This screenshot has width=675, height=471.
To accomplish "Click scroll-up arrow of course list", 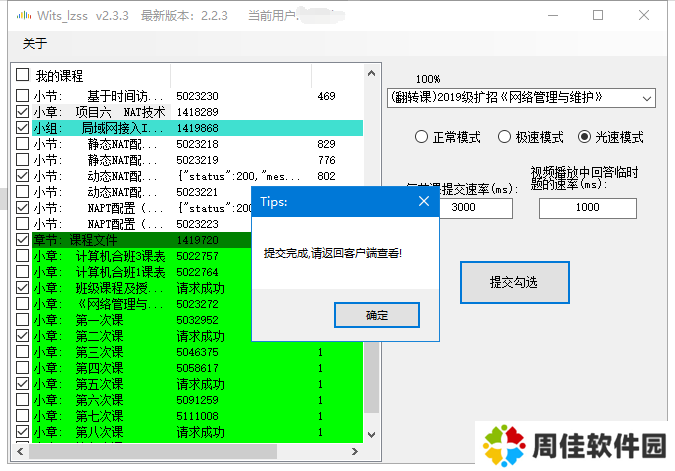I will pyautogui.click(x=372, y=74).
